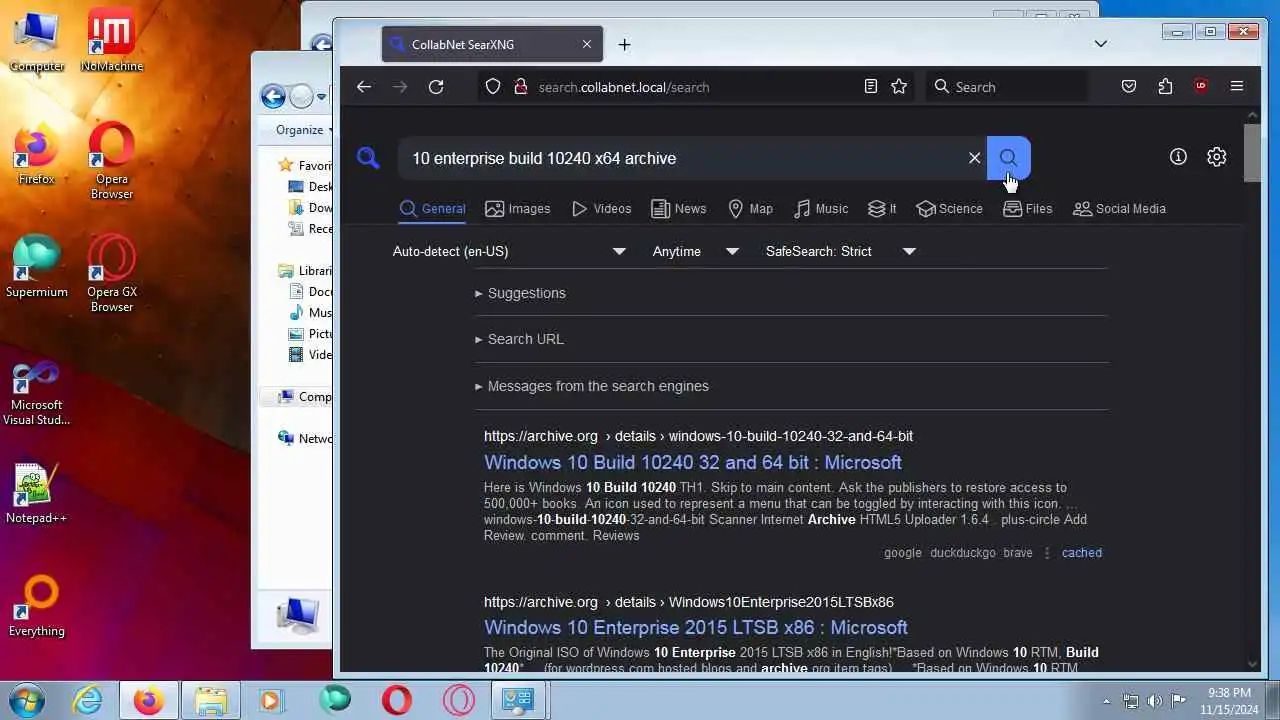Click the blue search submit magnifier button
Viewport: 1280px width, 720px height.
[1008, 158]
